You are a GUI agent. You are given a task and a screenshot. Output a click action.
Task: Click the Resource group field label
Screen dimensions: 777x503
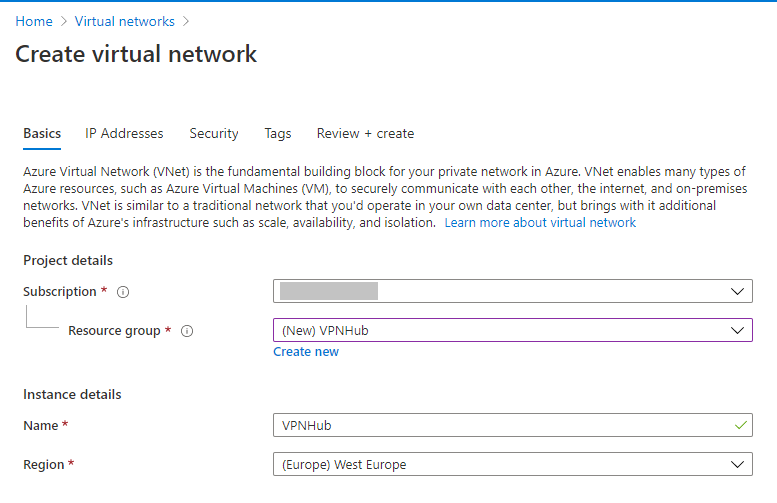(x=114, y=331)
